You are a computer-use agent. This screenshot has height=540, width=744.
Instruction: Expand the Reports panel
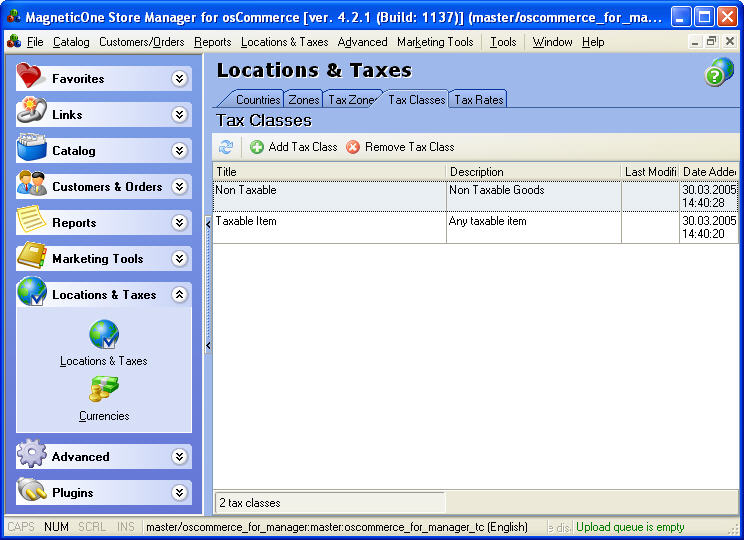(179, 223)
